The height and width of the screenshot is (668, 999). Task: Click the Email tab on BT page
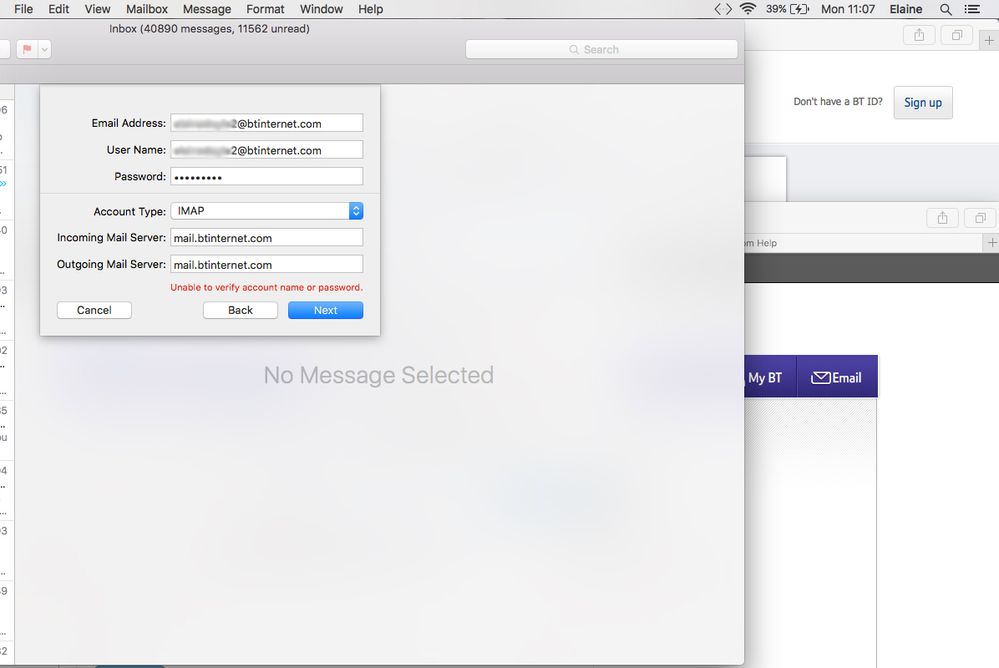[x=837, y=377]
